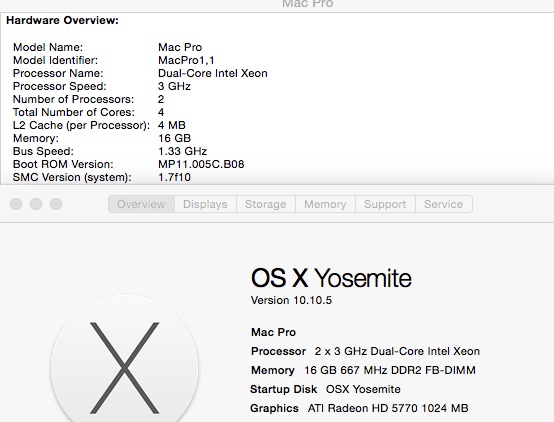Switch to the Overview tab
This screenshot has height=422, width=554.
(141, 204)
